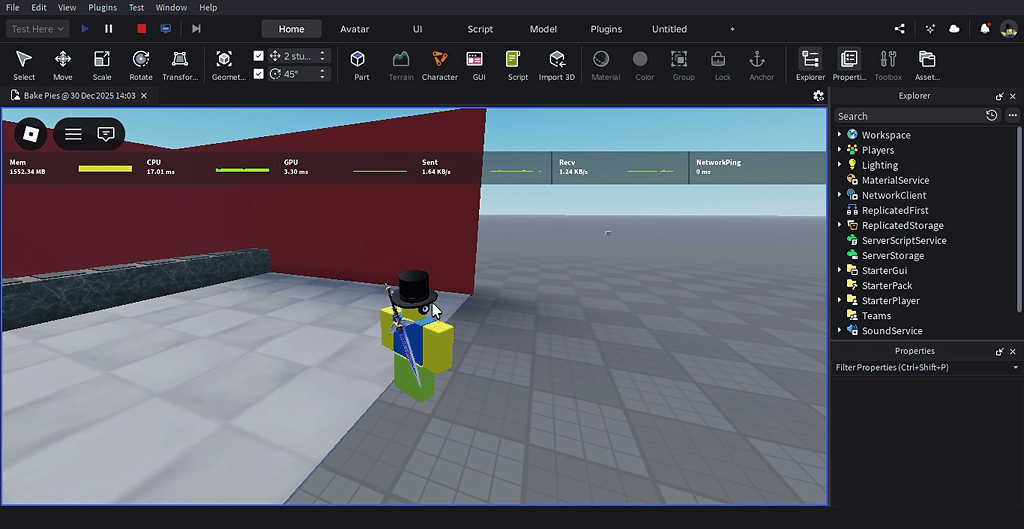Expand the StarterPlayer node
1024x529 pixels.
[x=839, y=300]
